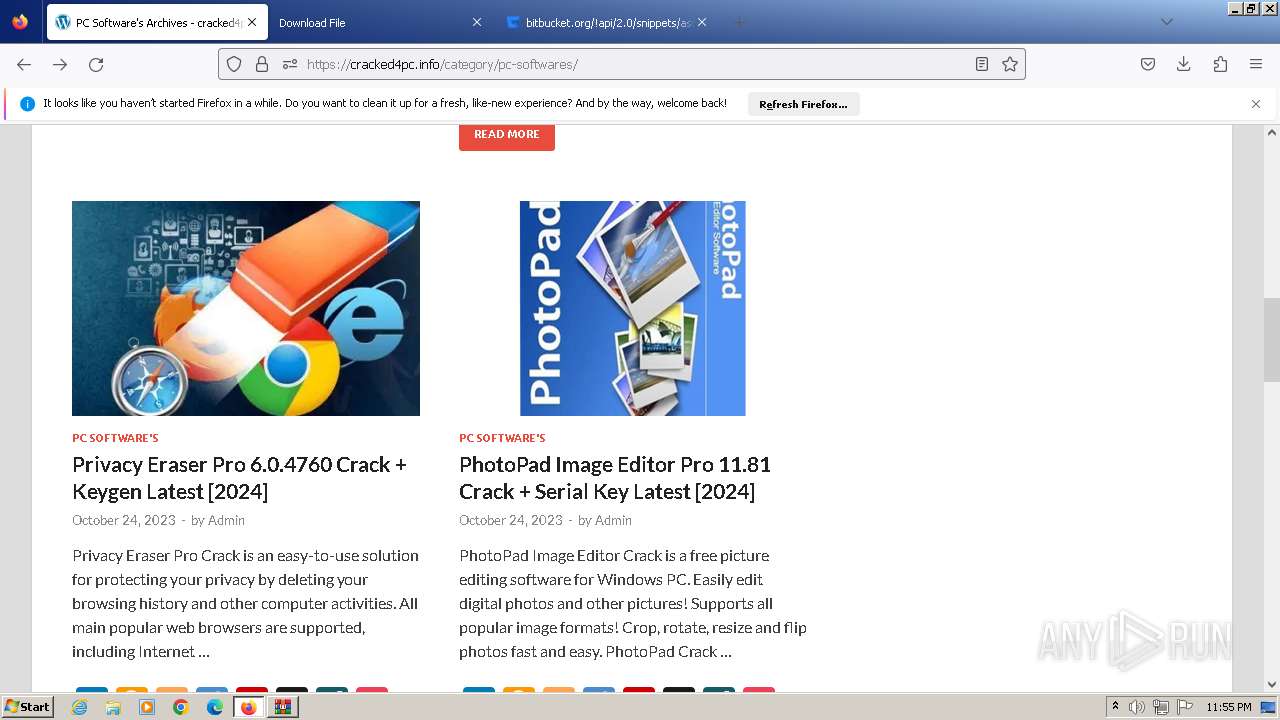Bookmark this page with the star
Image resolution: width=1280 pixels, height=720 pixels.
[1010, 64]
